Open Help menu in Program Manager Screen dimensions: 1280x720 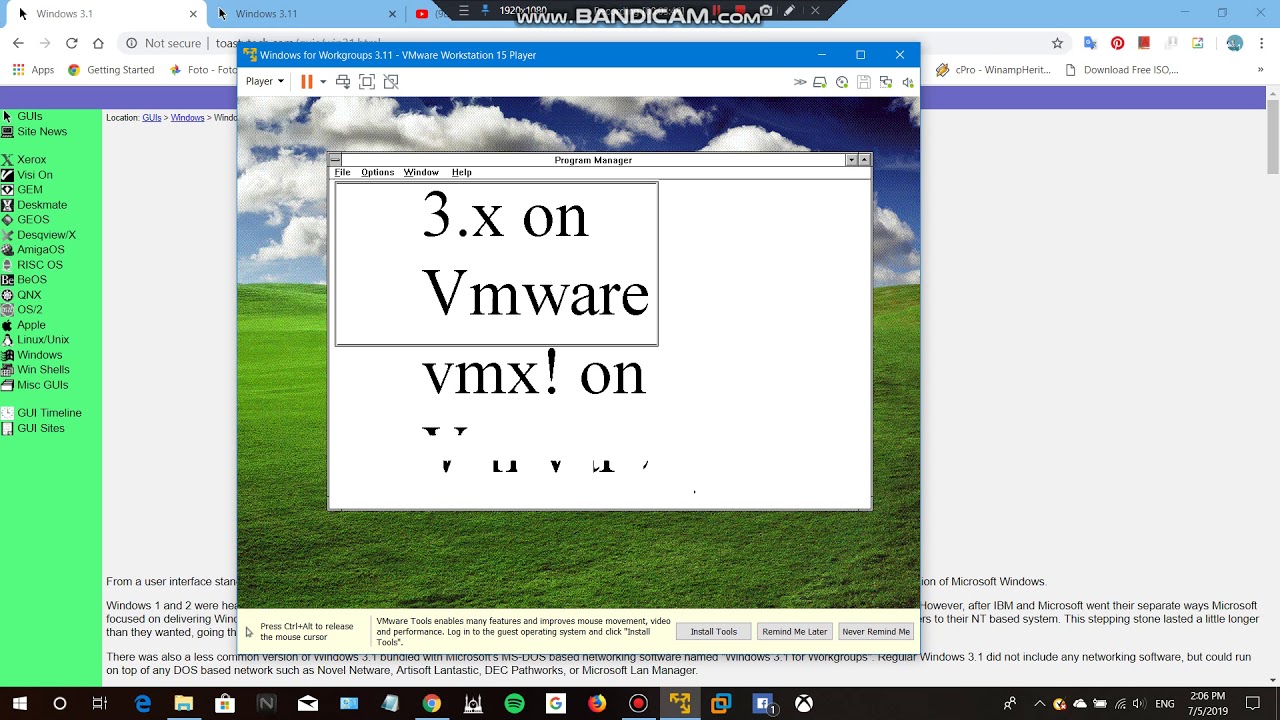coord(461,172)
